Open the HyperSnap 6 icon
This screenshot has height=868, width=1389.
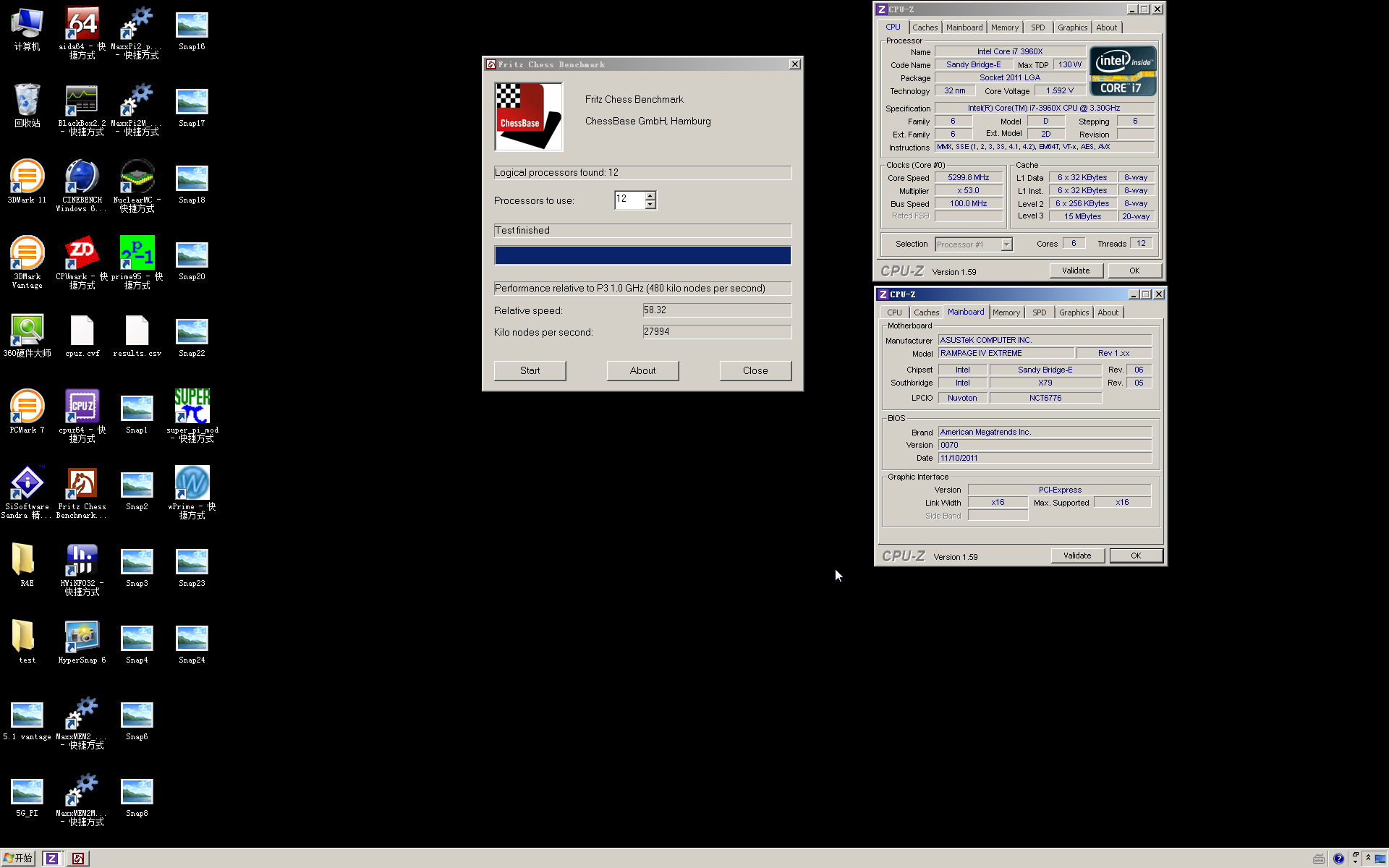tap(82, 642)
